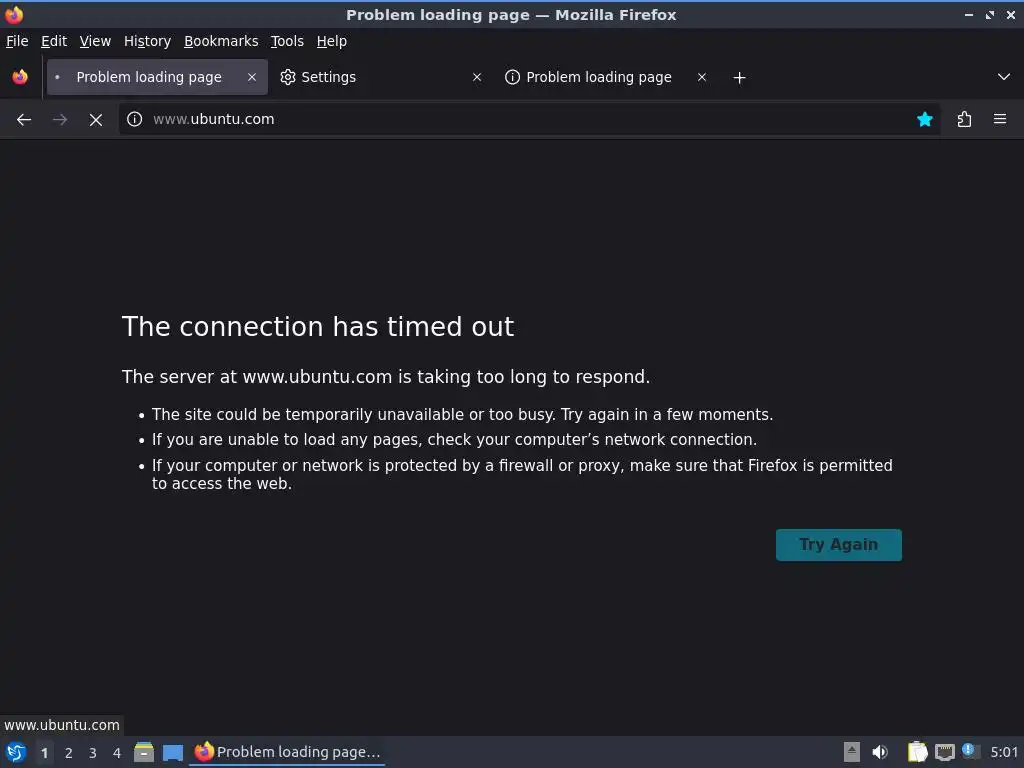The height and width of the screenshot is (768, 1024).
Task: Switch to the Settings tab
Action: coord(381,77)
